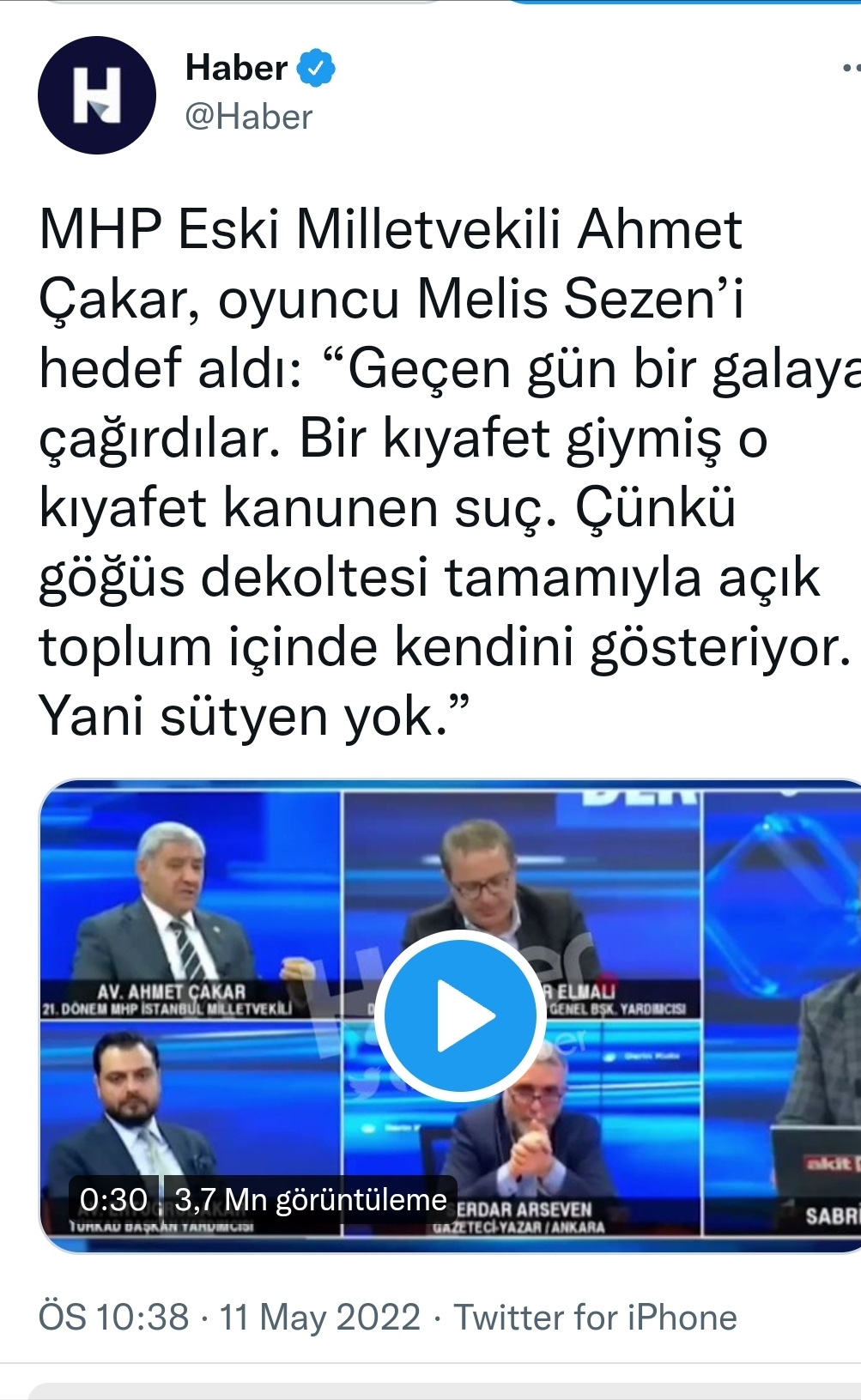The image size is (861, 1400).
Task: Open the Haber display name link
Action: (x=236, y=68)
